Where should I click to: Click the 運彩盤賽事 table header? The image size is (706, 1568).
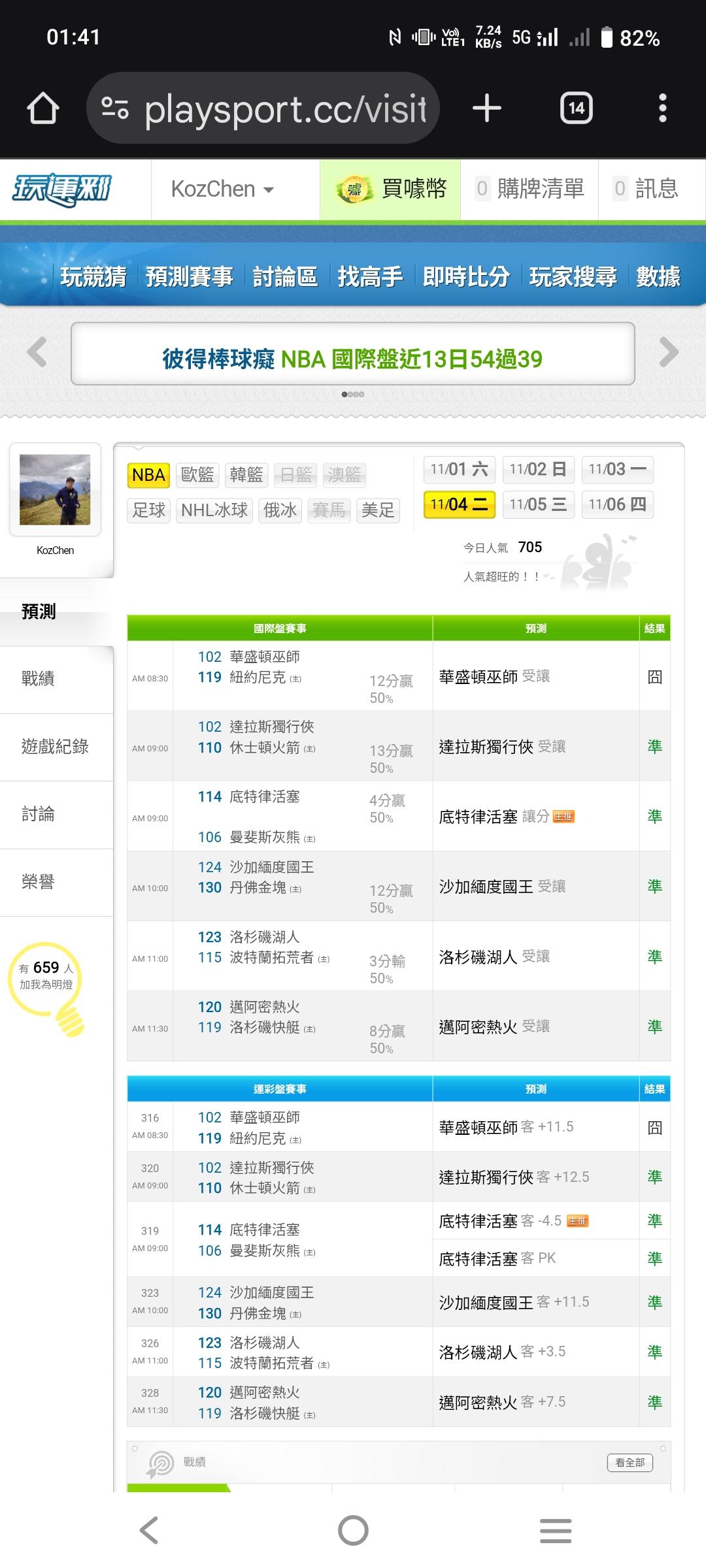(280, 1089)
